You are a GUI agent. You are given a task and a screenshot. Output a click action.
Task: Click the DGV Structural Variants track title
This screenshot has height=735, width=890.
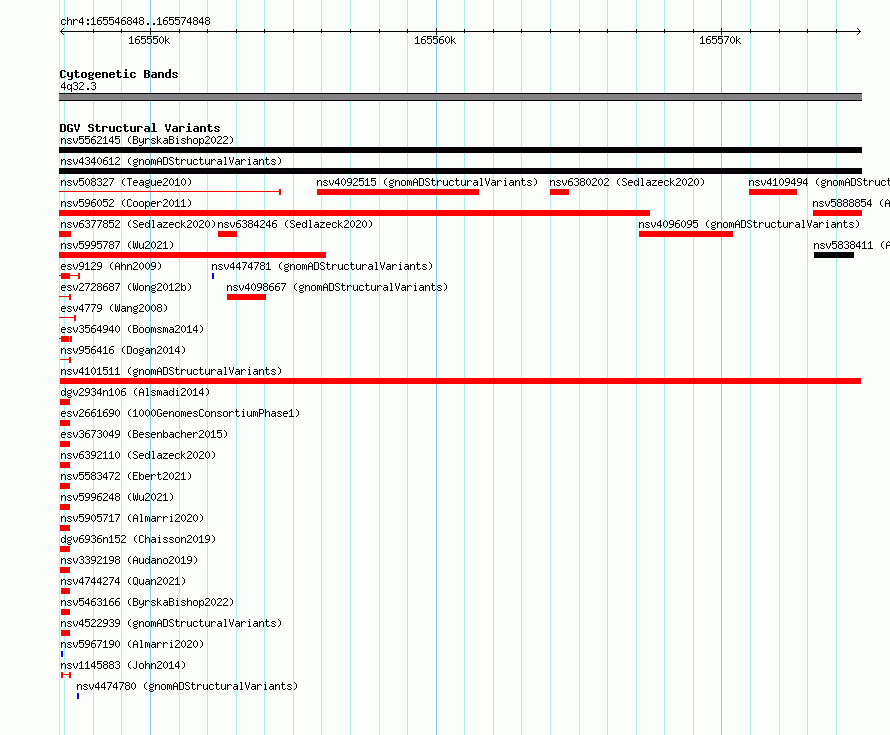(x=140, y=128)
